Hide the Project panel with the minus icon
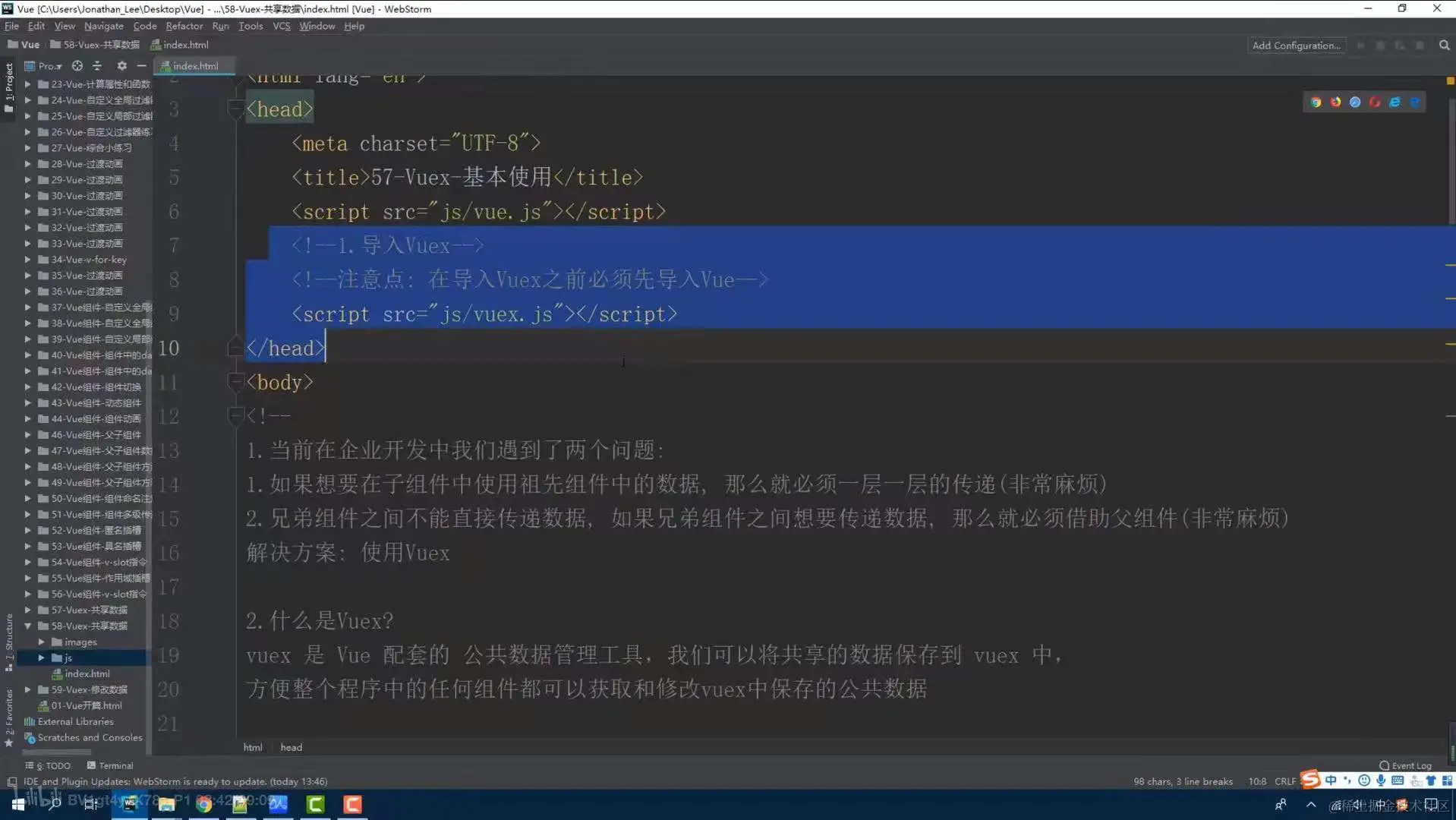The image size is (1456, 820). coord(141,66)
